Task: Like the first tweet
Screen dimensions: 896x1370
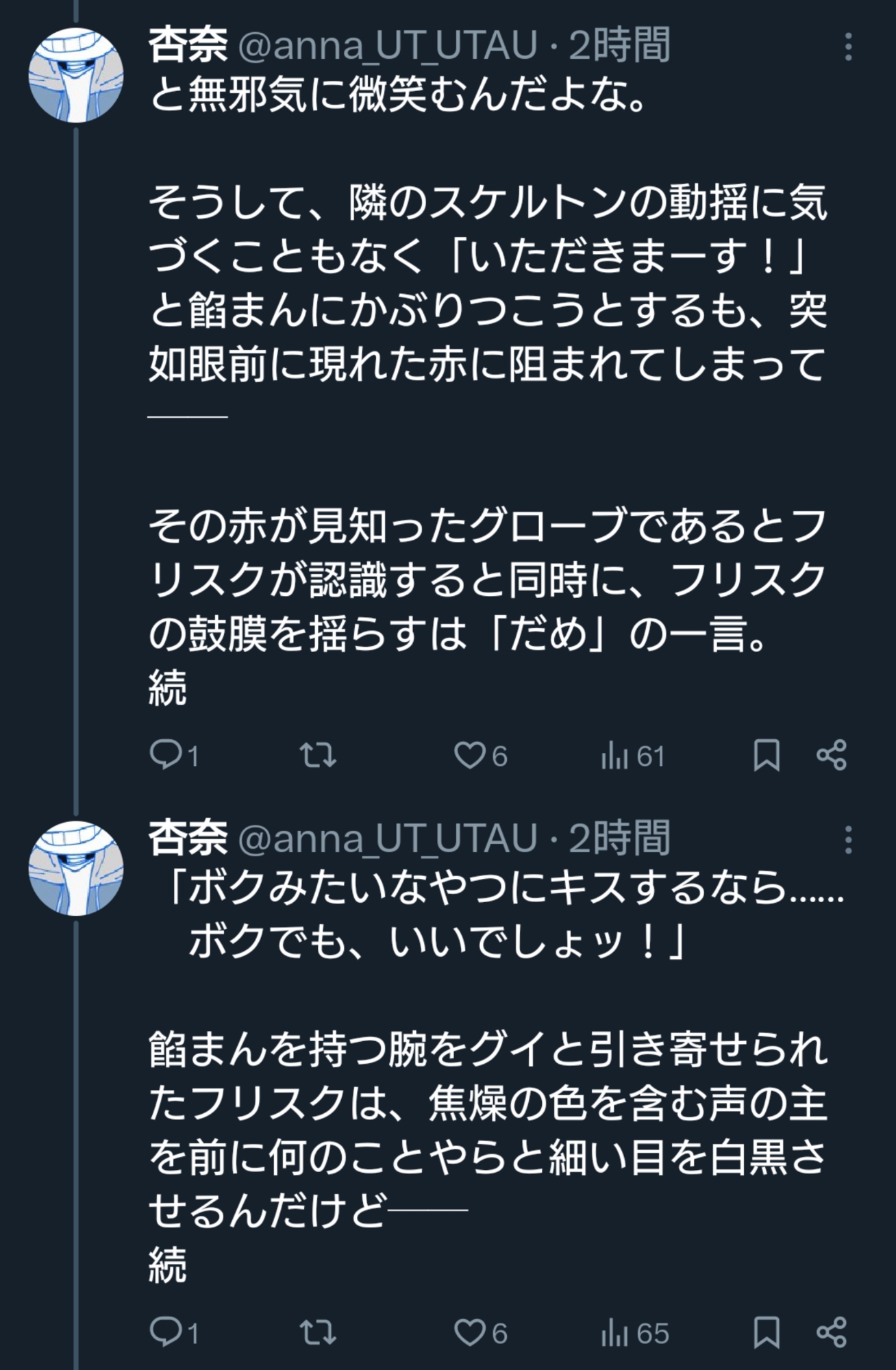Action: click(x=470, y=756)
